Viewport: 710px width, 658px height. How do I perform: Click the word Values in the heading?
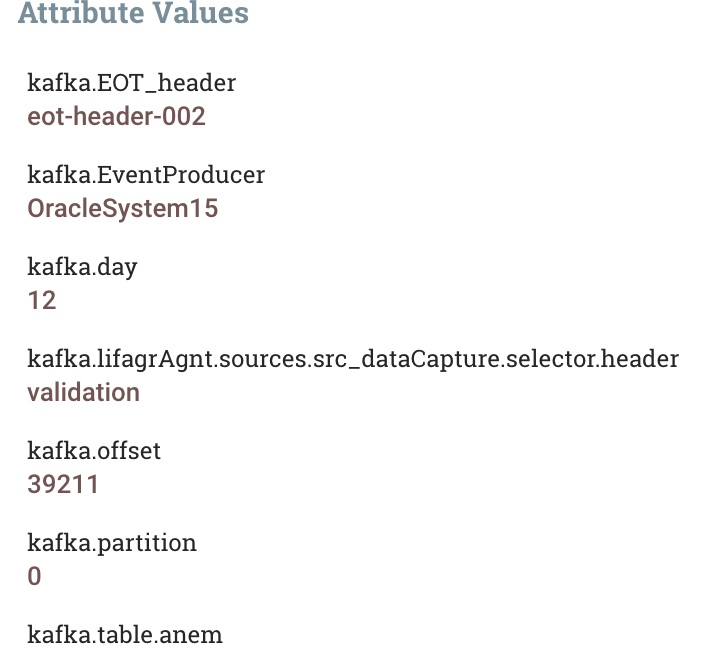(x=200, y=12)
